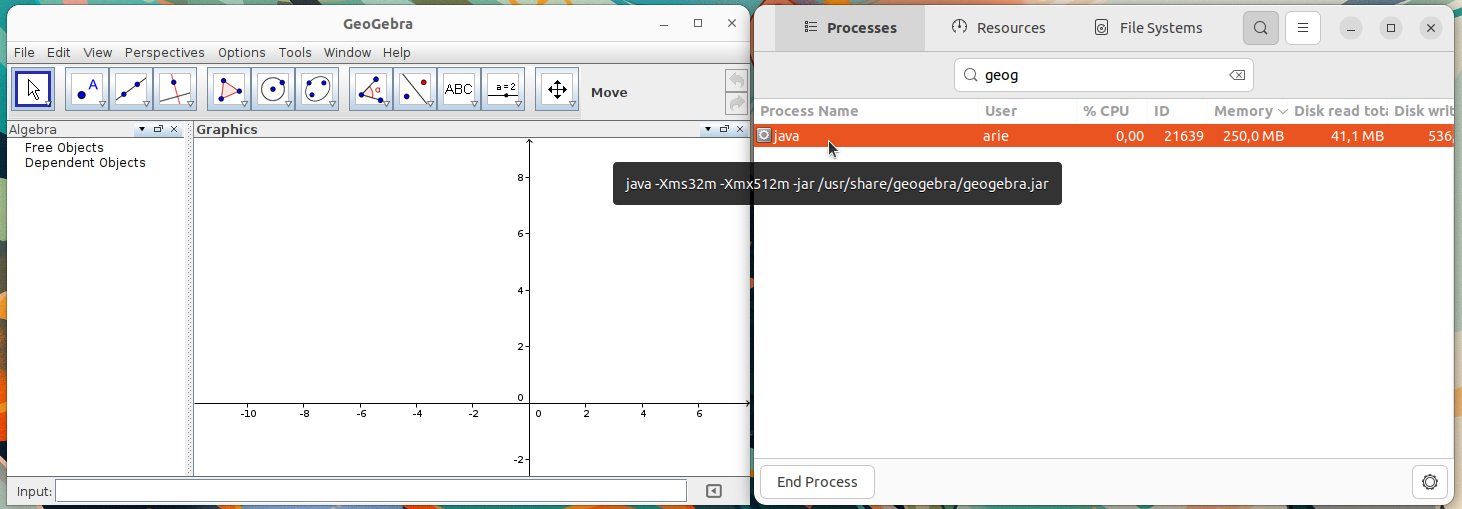Open the Options menu in GeoGebra
Viewport: 1462px width, 509px height.
[242, 52]
